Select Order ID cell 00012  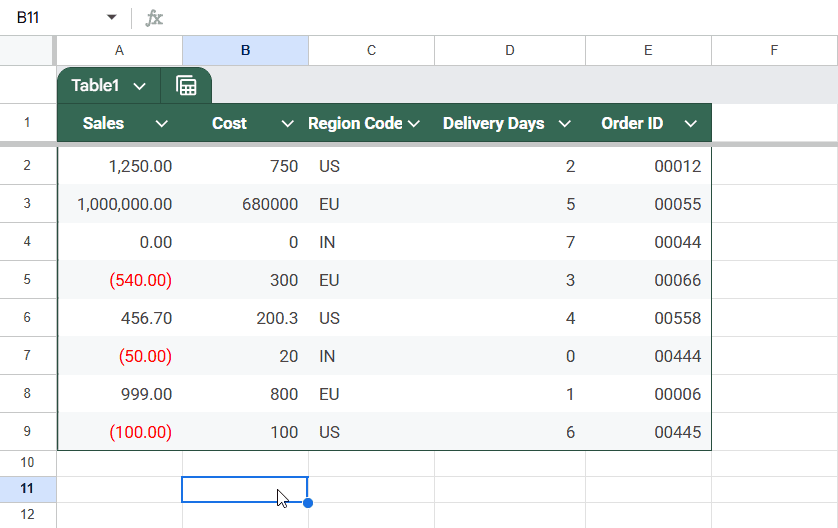click(x=648, y=166)
